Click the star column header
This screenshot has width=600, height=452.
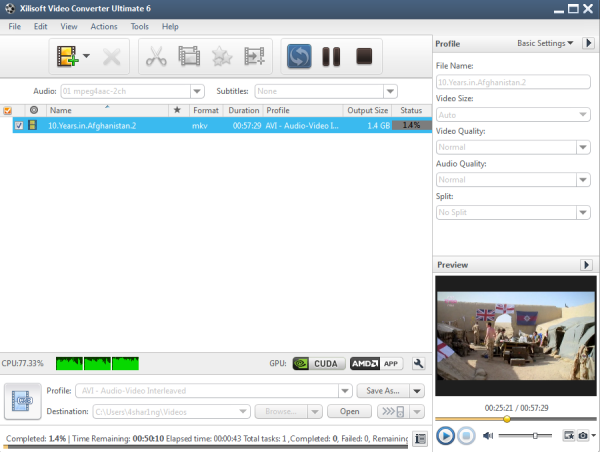[177, 110]
